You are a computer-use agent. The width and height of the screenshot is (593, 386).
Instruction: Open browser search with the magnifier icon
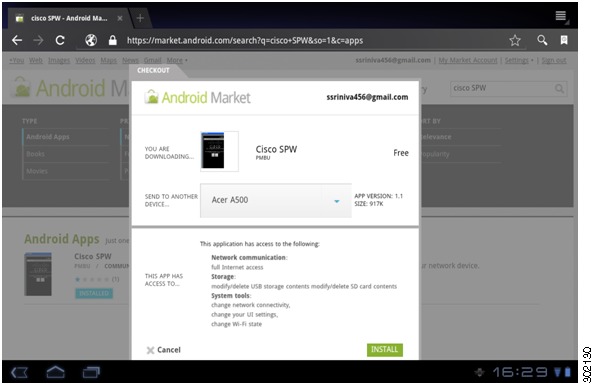[542, 40]
